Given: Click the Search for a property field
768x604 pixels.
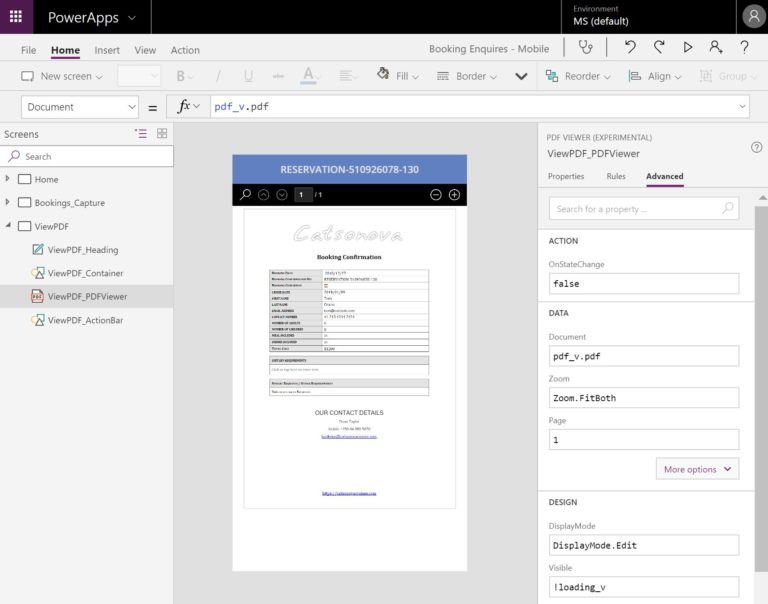Looking at the screenshot, I should point(644,209).
